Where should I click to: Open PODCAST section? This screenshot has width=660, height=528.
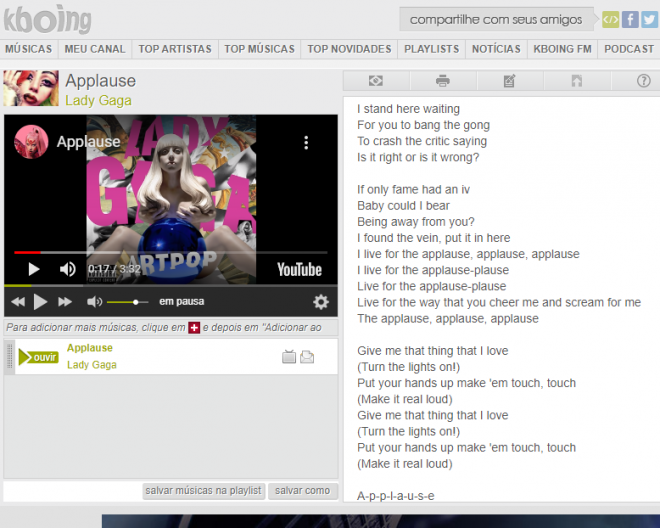pyautogui.click(x=629, y=49)
